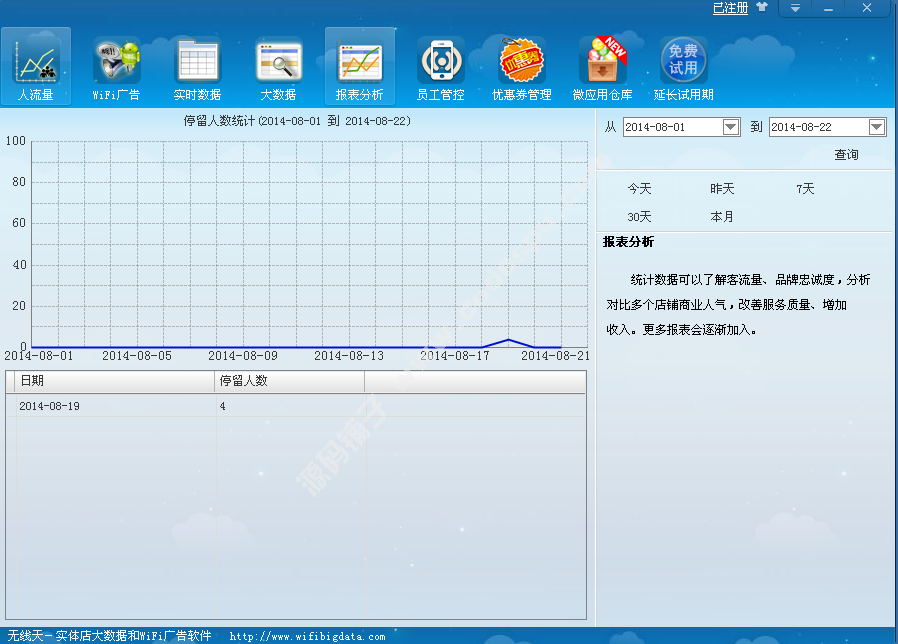Click the chart peak near 2014-08-19

[509, 340]
